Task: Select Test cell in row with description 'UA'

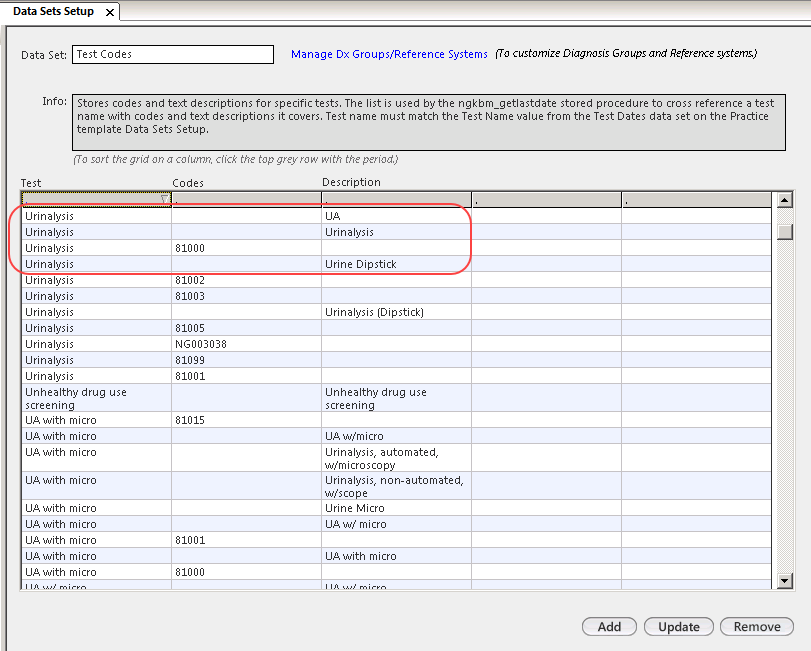Action: tap(96, 216)
